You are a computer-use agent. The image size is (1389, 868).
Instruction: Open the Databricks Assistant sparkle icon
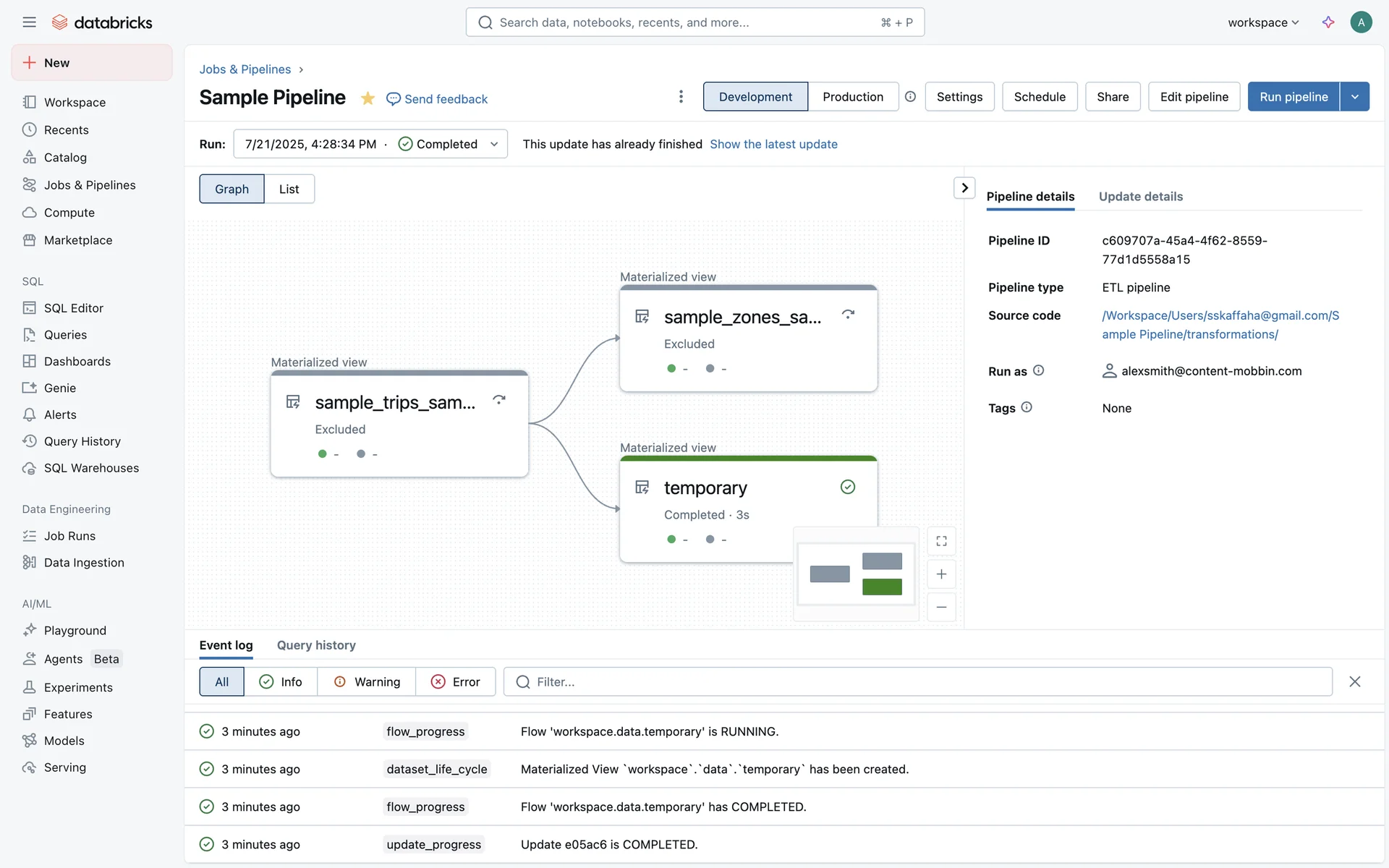point(1328,22)
